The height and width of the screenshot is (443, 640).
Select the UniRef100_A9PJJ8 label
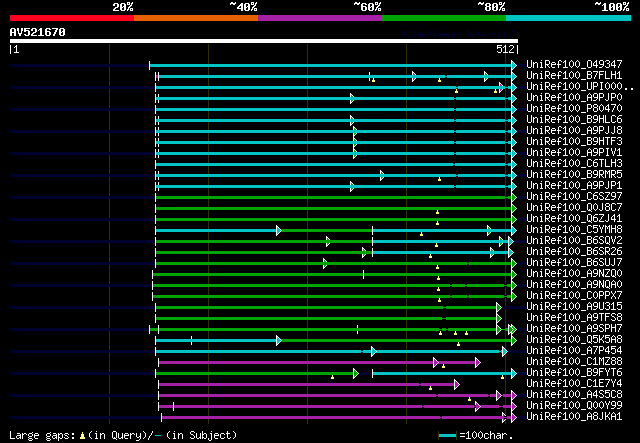pyautogui.click(x=574, y=130)
